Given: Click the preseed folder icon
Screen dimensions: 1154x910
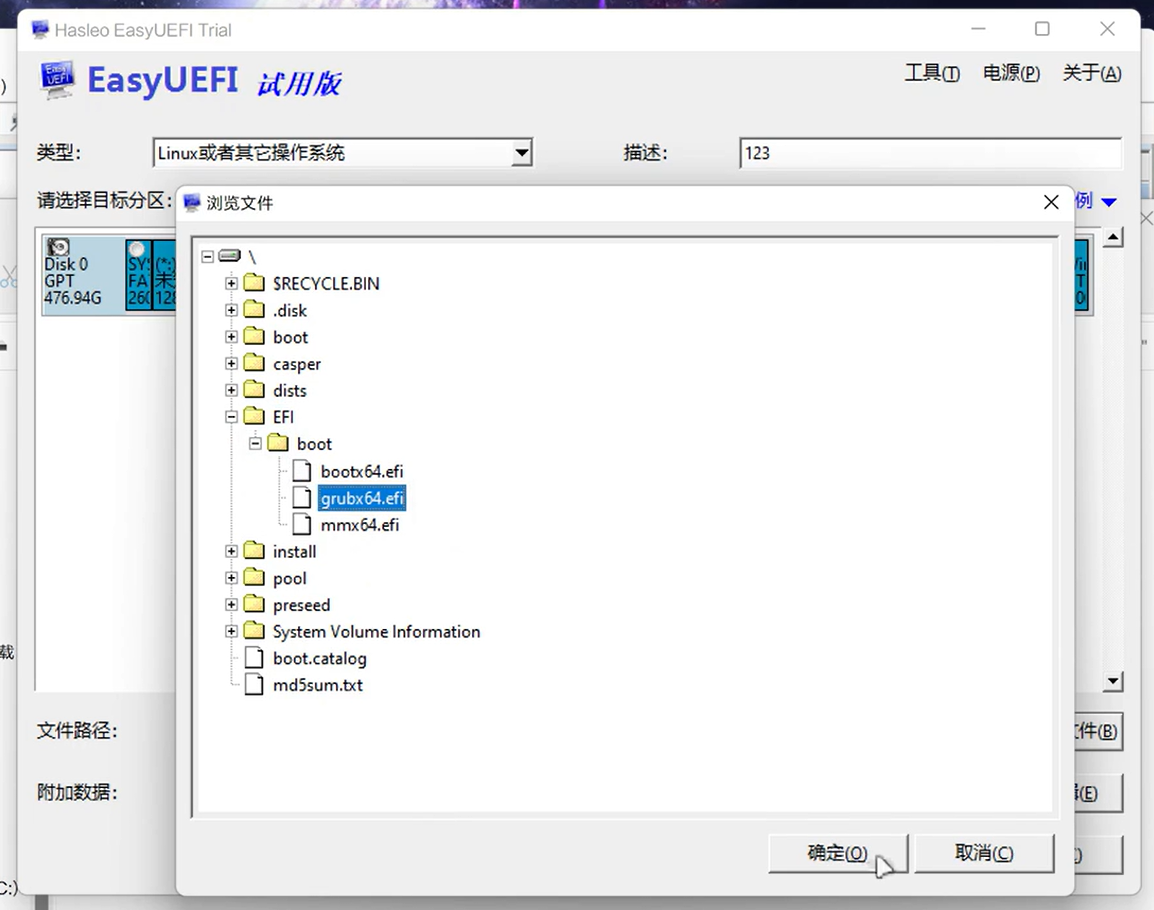Looking at the screenshot, I should 254,604.
